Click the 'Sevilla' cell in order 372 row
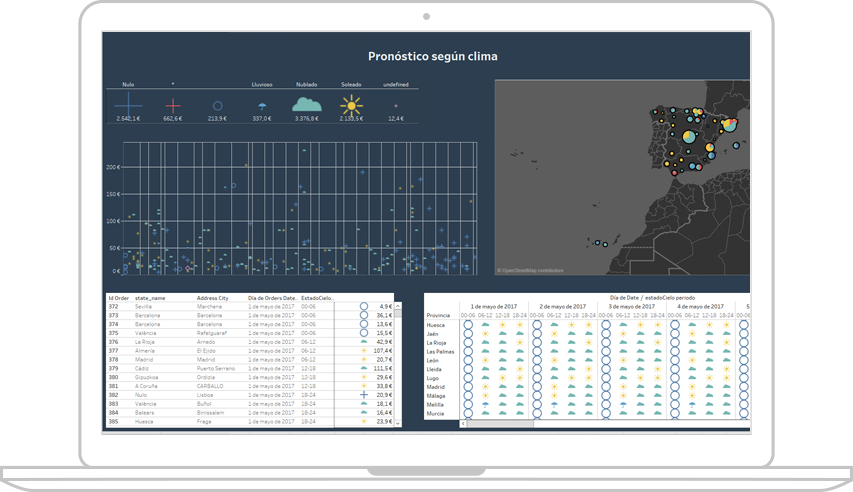The width and height of the screenshot is (853, 492). (144, 307)
